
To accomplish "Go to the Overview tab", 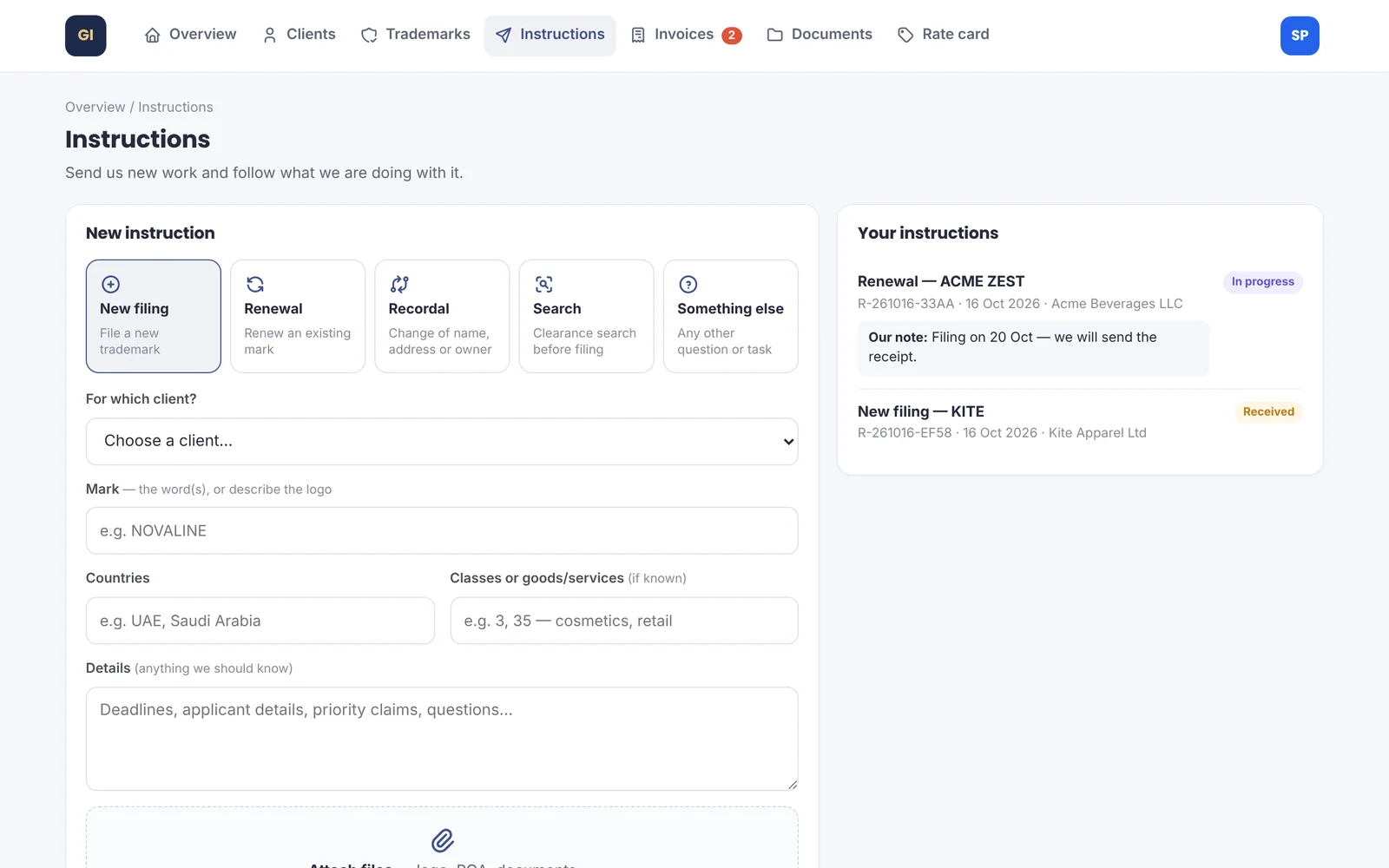I will click(x=190, y=36).
